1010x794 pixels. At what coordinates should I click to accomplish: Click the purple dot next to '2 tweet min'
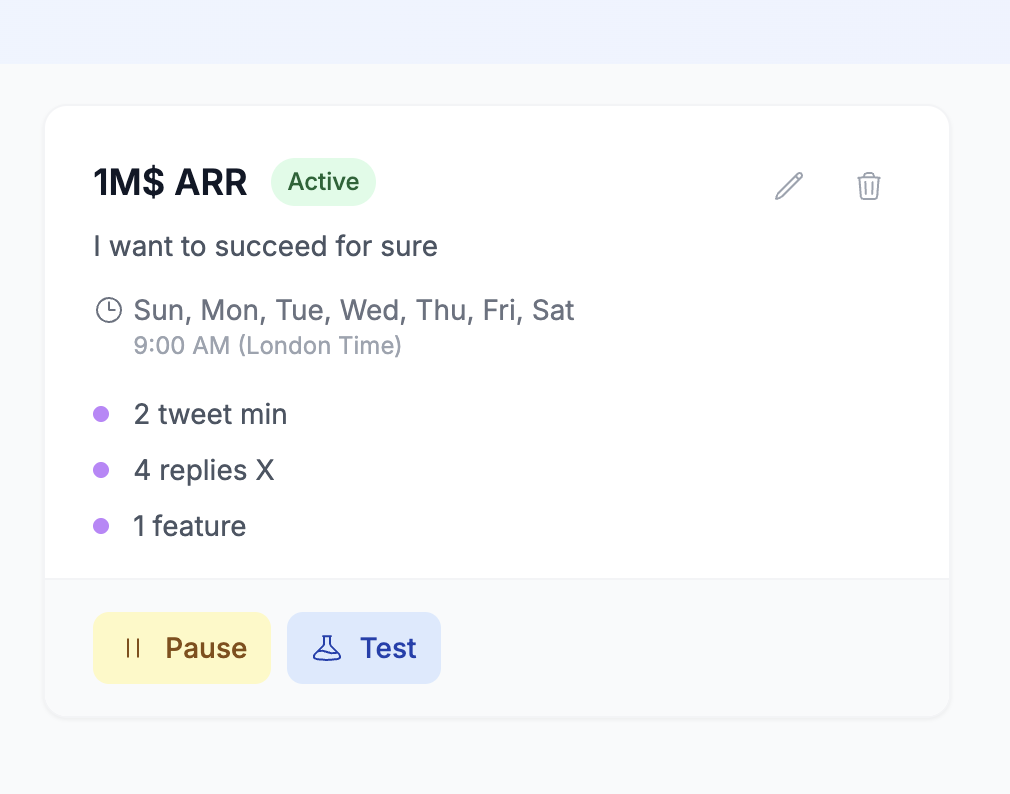pyautogui.click(x=101, y=413)
